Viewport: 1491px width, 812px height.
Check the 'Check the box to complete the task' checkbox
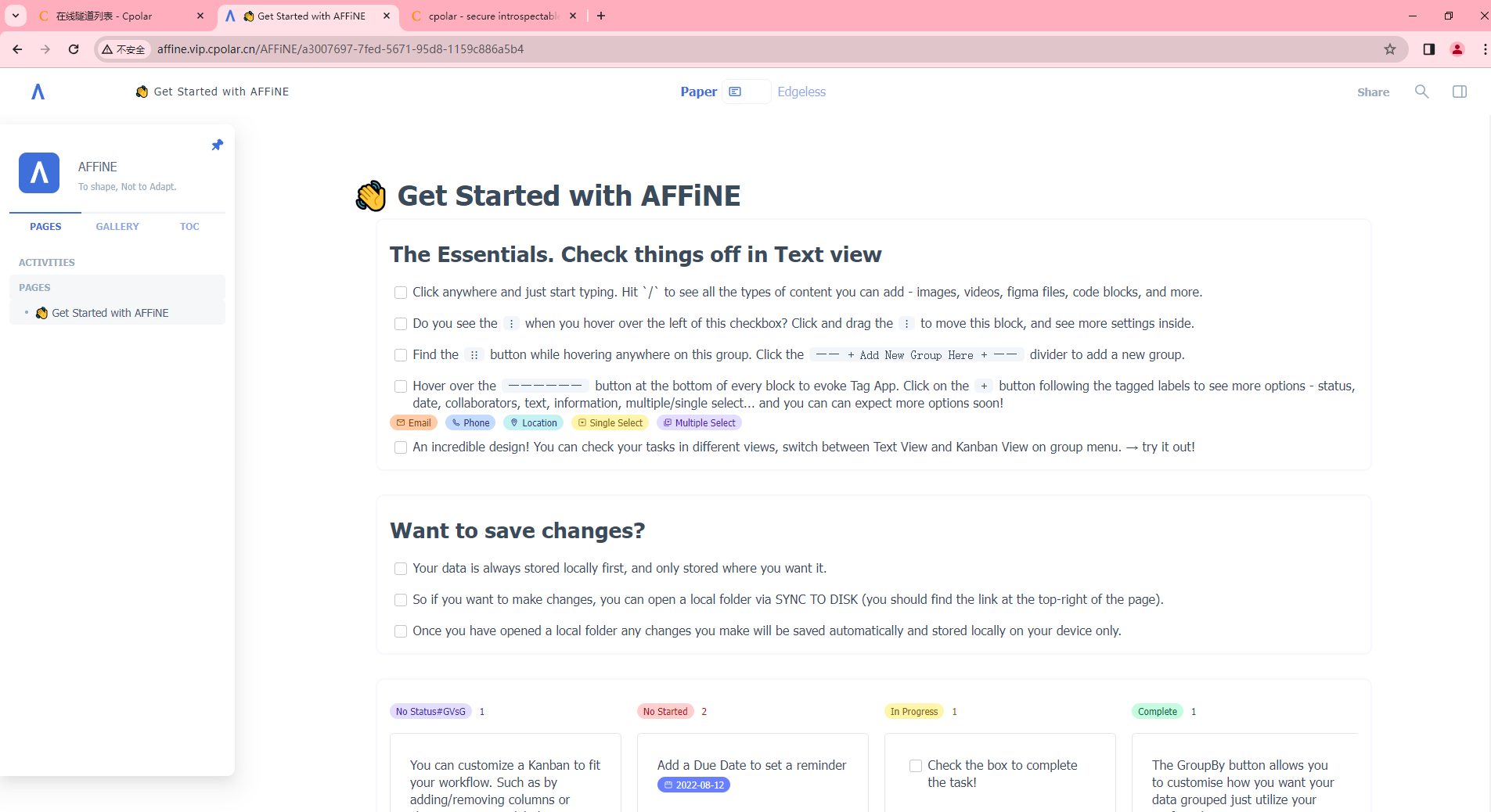916,766
